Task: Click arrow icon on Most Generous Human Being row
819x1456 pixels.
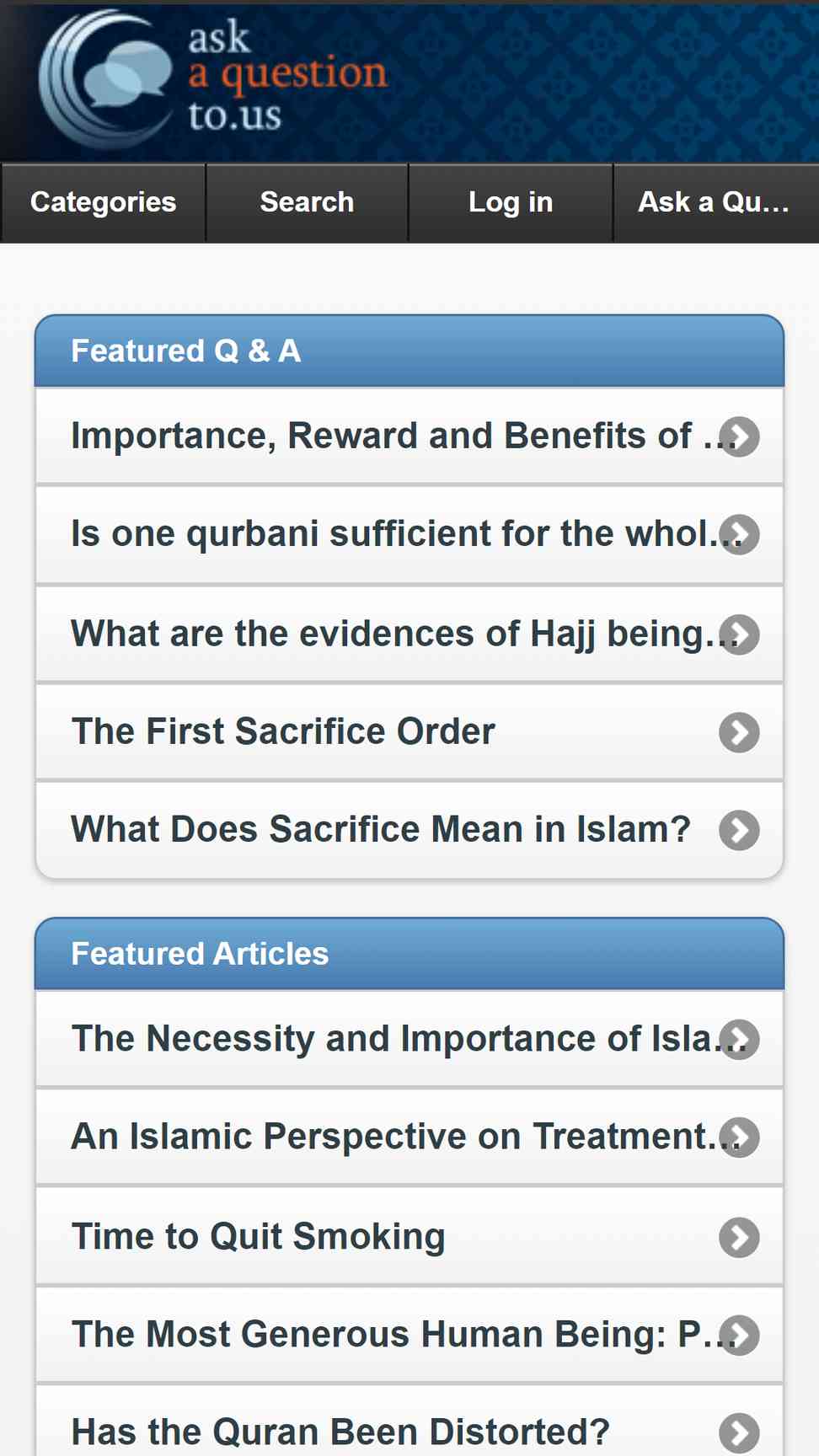Action: pyautogui.click(x=739, y=1335)
